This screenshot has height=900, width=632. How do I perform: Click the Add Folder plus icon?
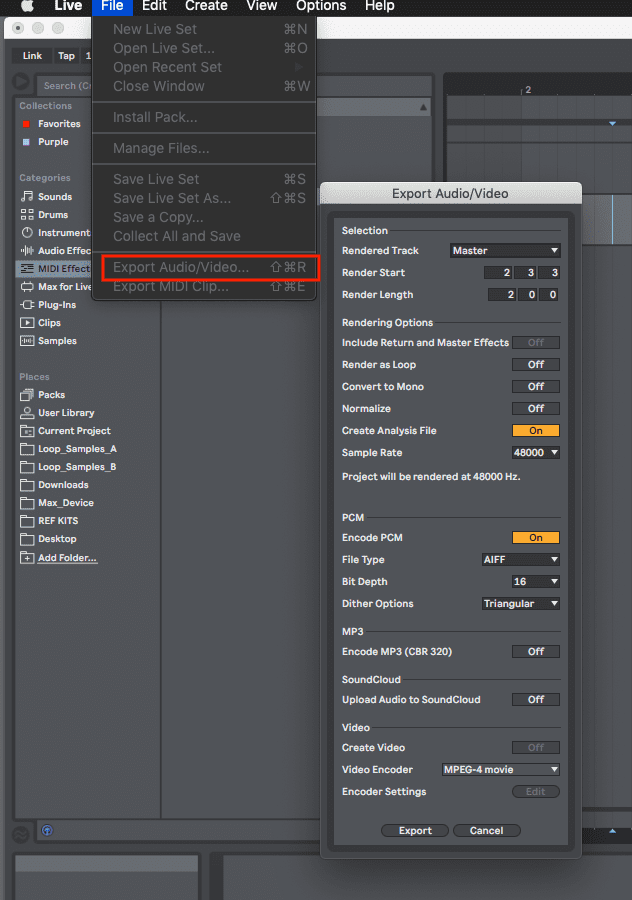pos(27,557)
